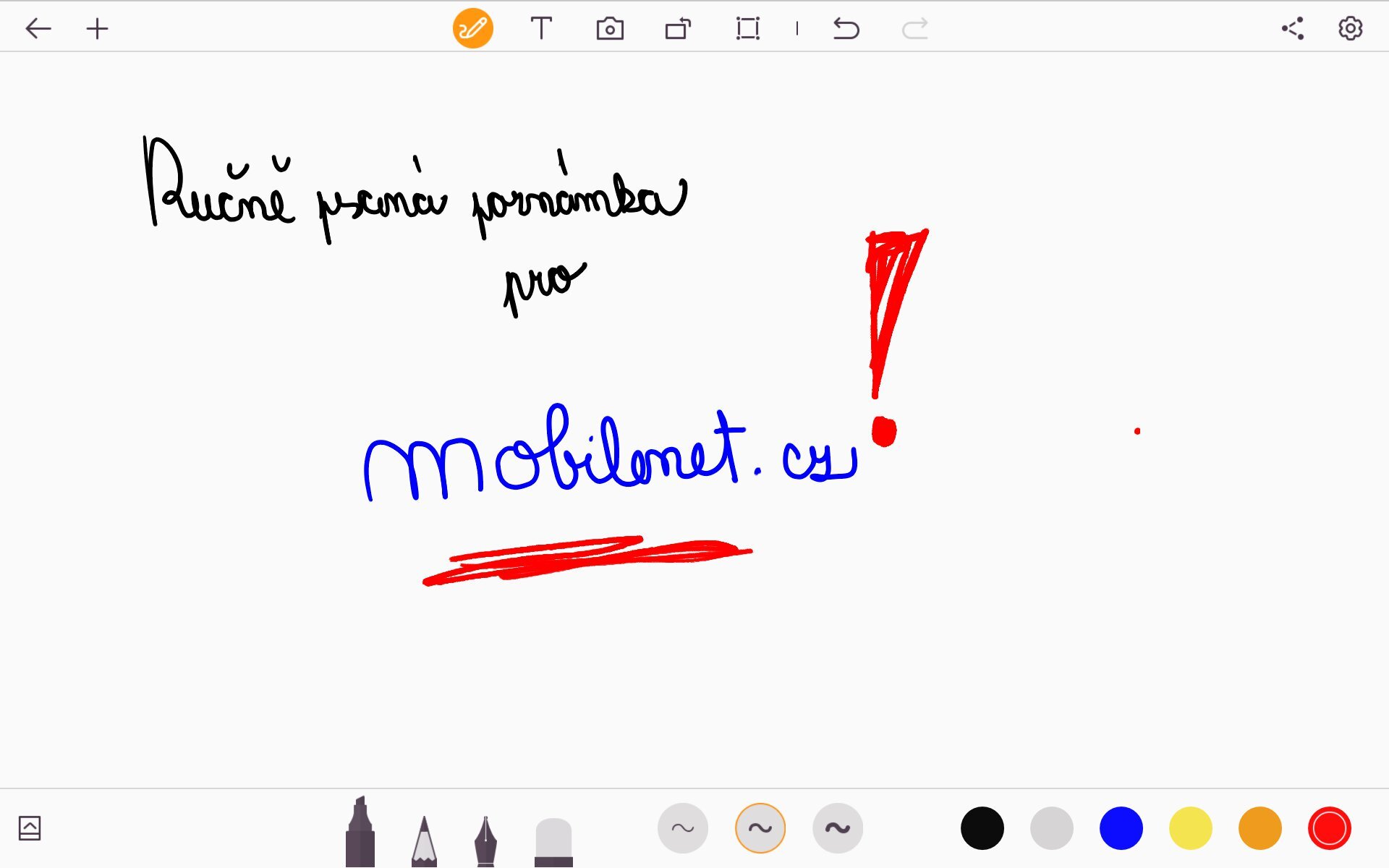Select the handwriting pen mode icon

tap(472, 29)
